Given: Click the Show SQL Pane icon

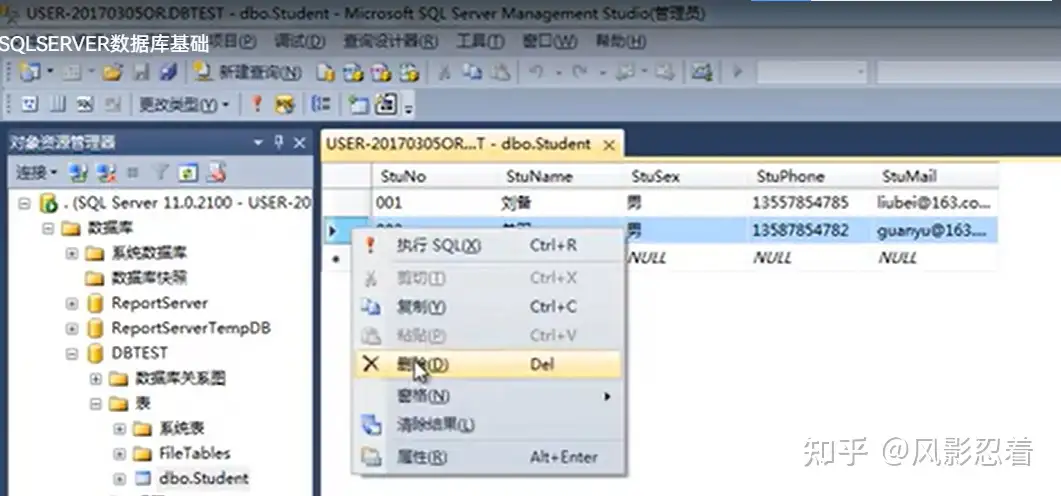Looking at the screenshot, I should click(x=85, y=104).
